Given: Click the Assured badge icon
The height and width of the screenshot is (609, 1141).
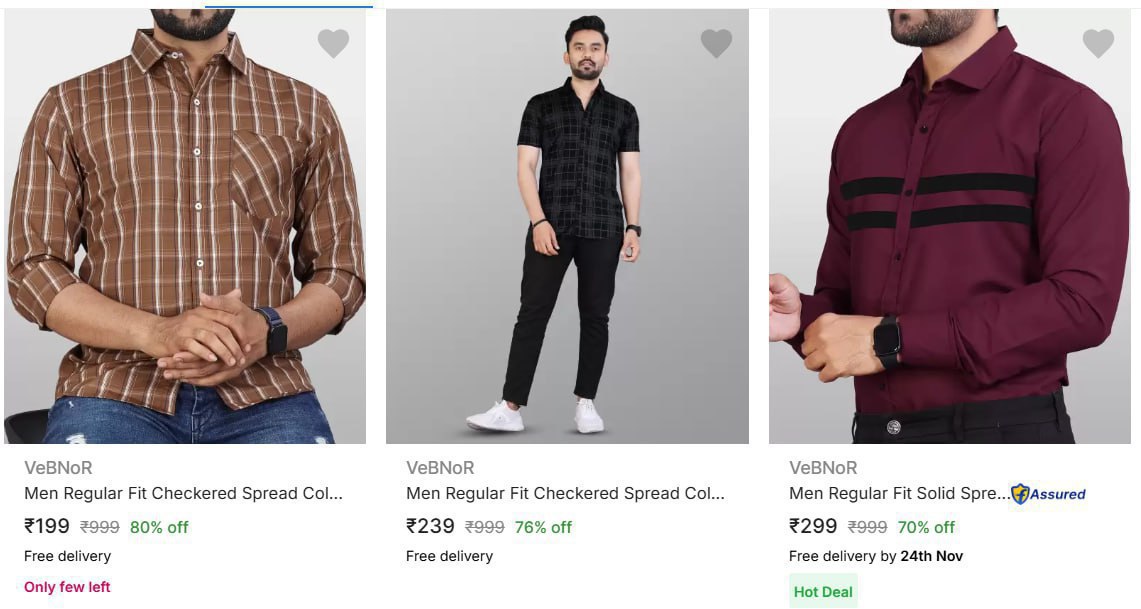Looking at the screenshot, I should tap(1047, 494).
